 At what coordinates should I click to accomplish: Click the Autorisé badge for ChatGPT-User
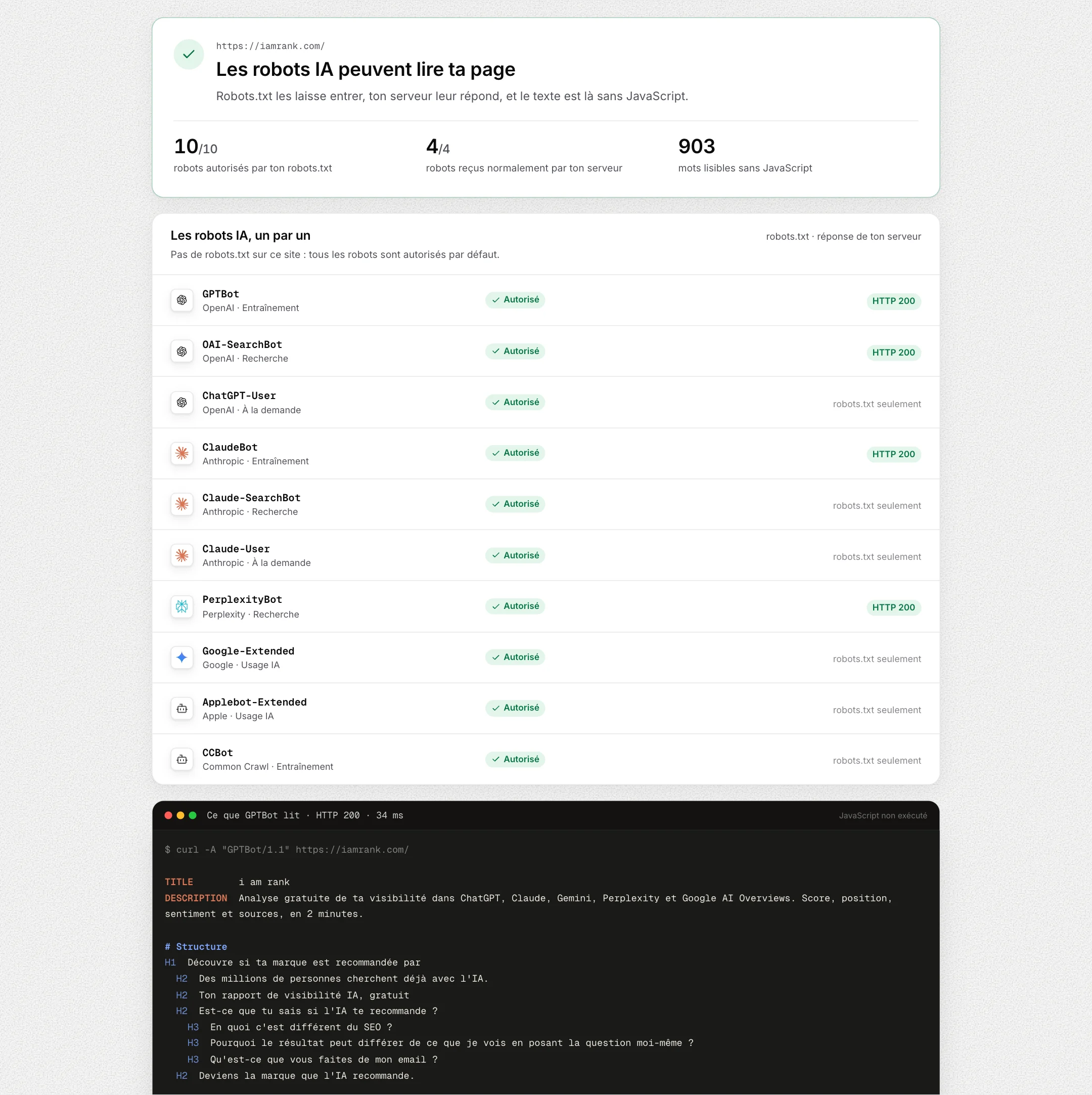pyautogui.click(x=515, y=402)
